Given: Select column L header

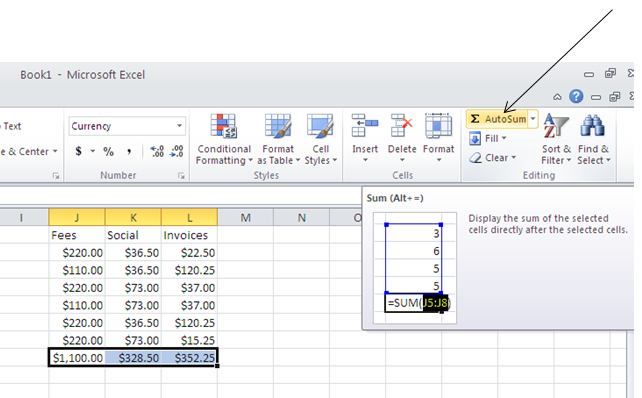Looking at the screenshot, I should click(189, 217).
